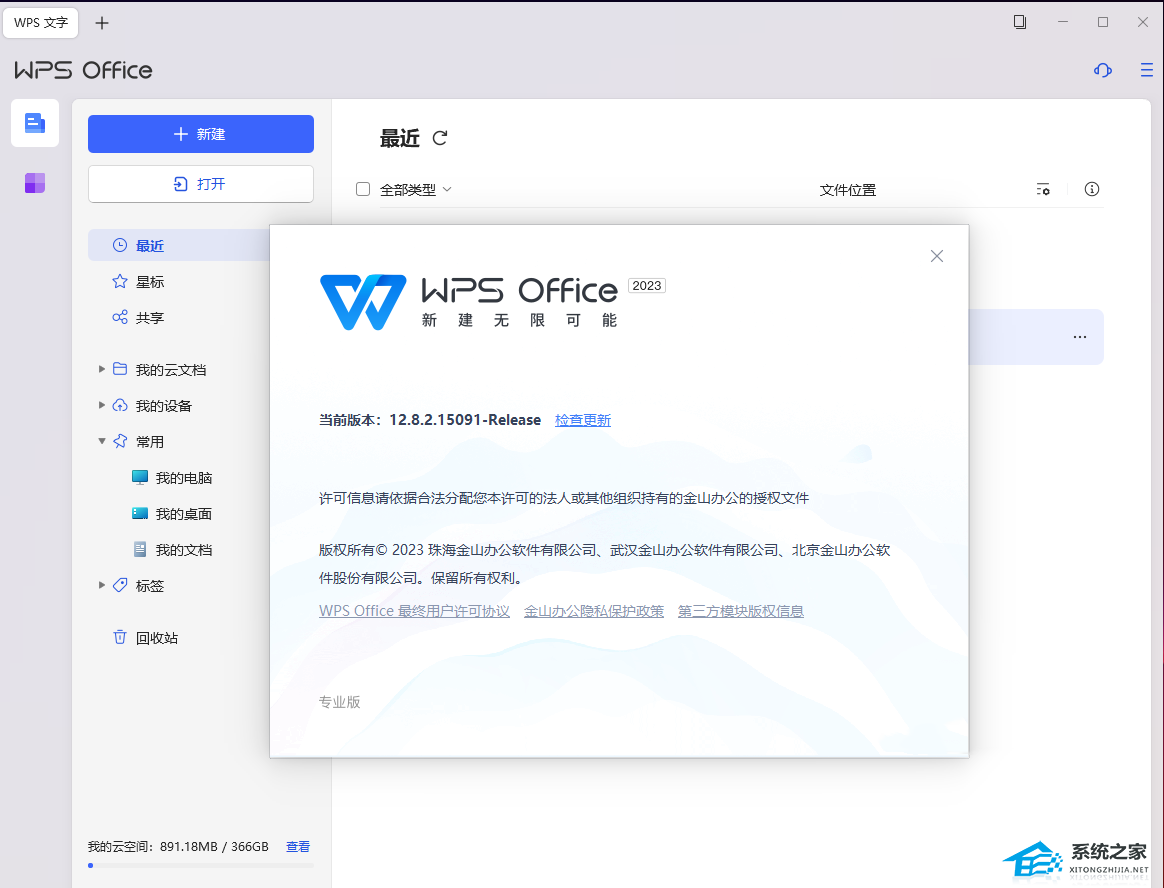
Task: Close the About WPS Office dialog
Action: [937, 256]
